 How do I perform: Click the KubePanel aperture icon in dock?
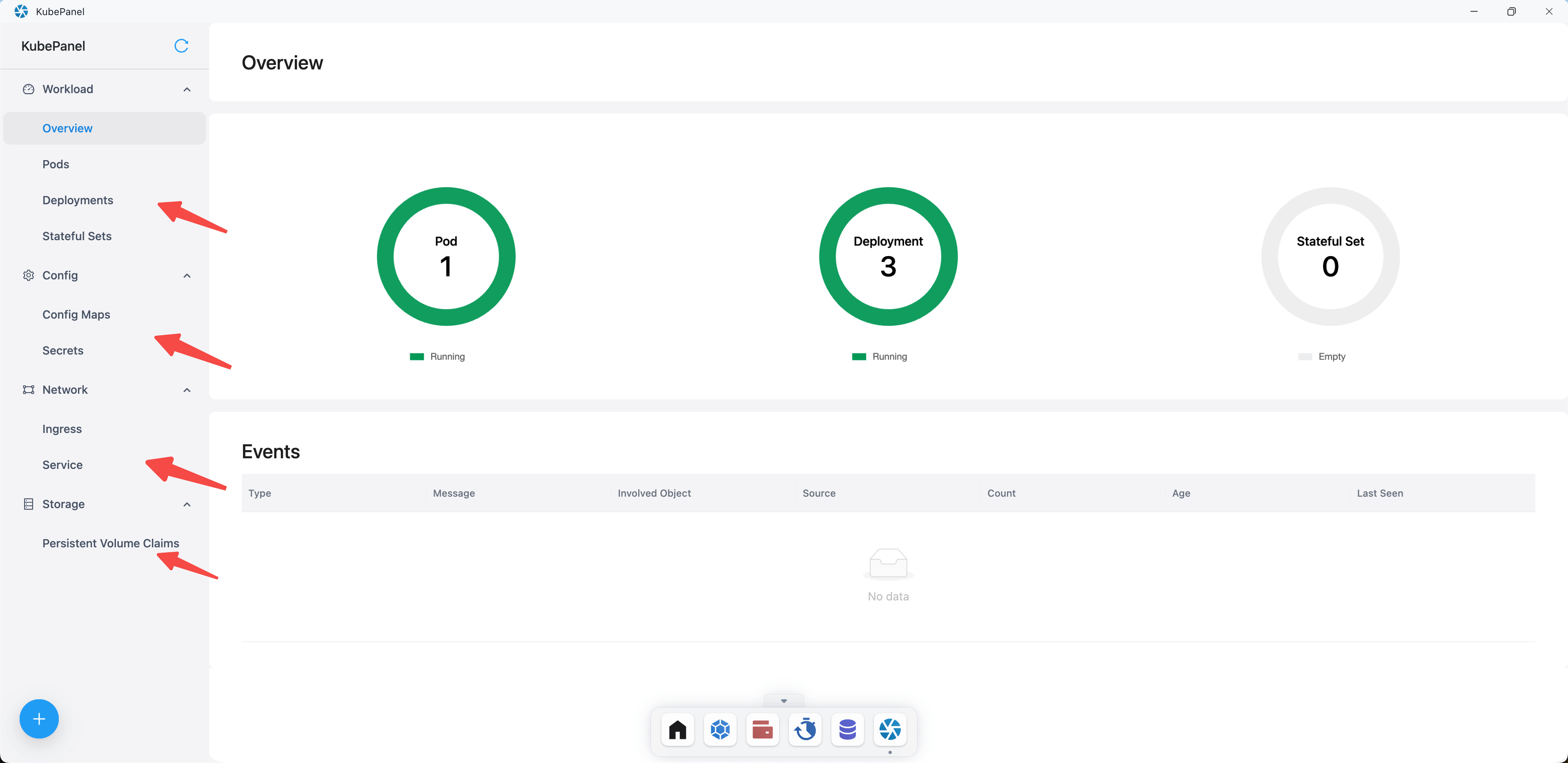(x=890, y=729)
